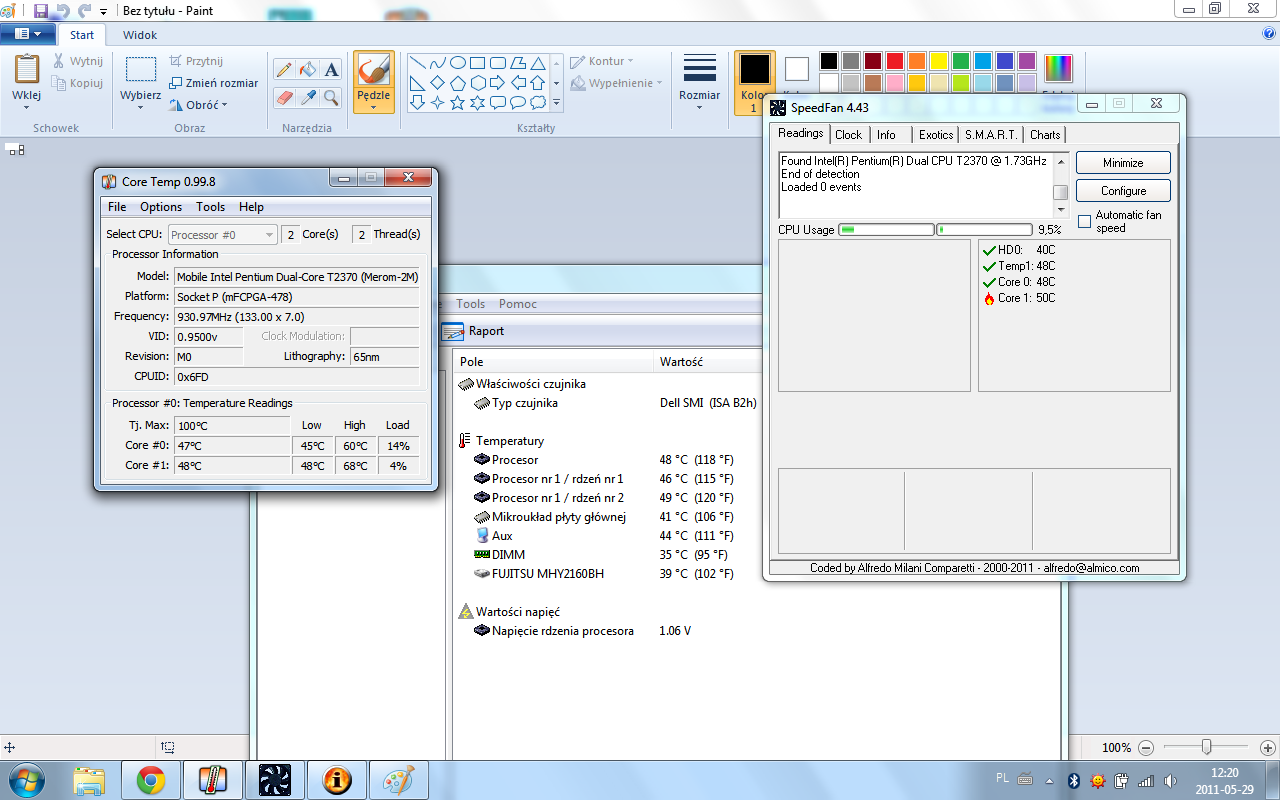Select the Fill with color bucket tool
Image resolution: width=1280 pixels, height=800 pixels.
[308, 70]
